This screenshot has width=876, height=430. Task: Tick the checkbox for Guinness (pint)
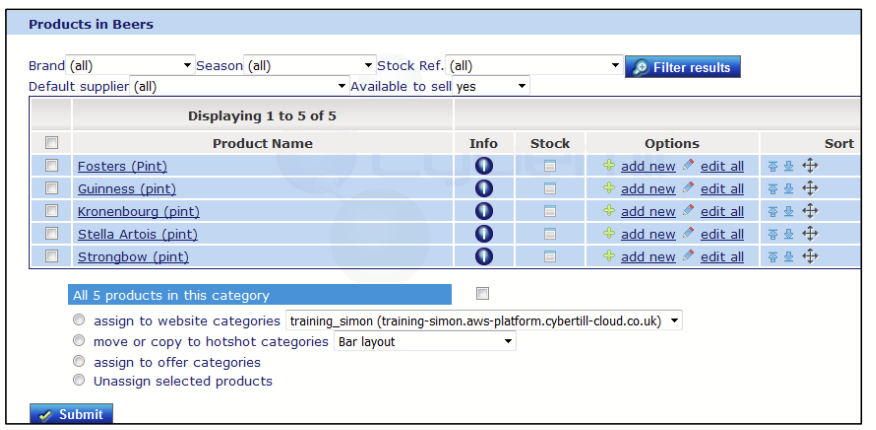pos(51,188)
